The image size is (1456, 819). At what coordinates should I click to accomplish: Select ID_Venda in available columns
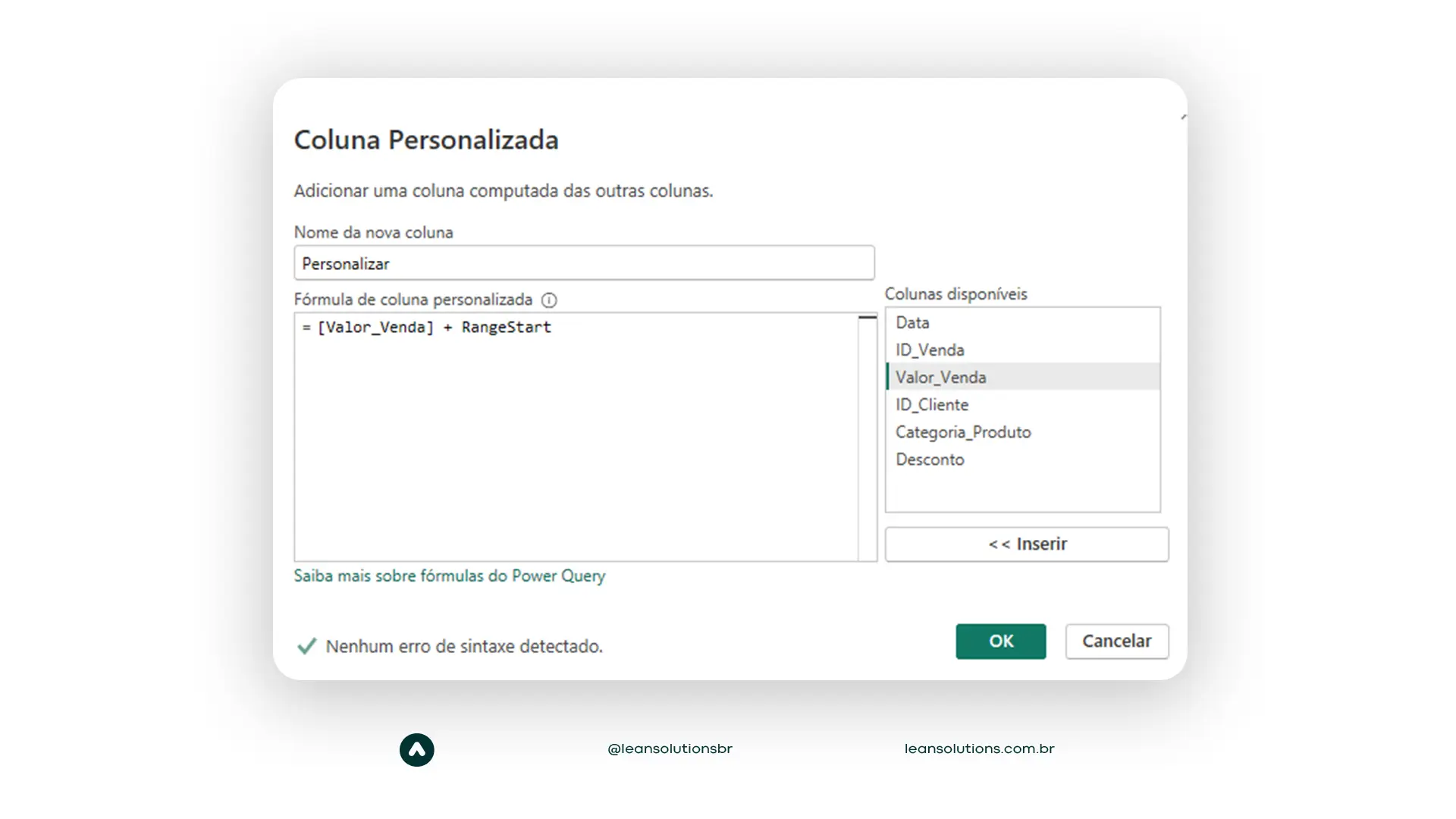(1023, 350)
